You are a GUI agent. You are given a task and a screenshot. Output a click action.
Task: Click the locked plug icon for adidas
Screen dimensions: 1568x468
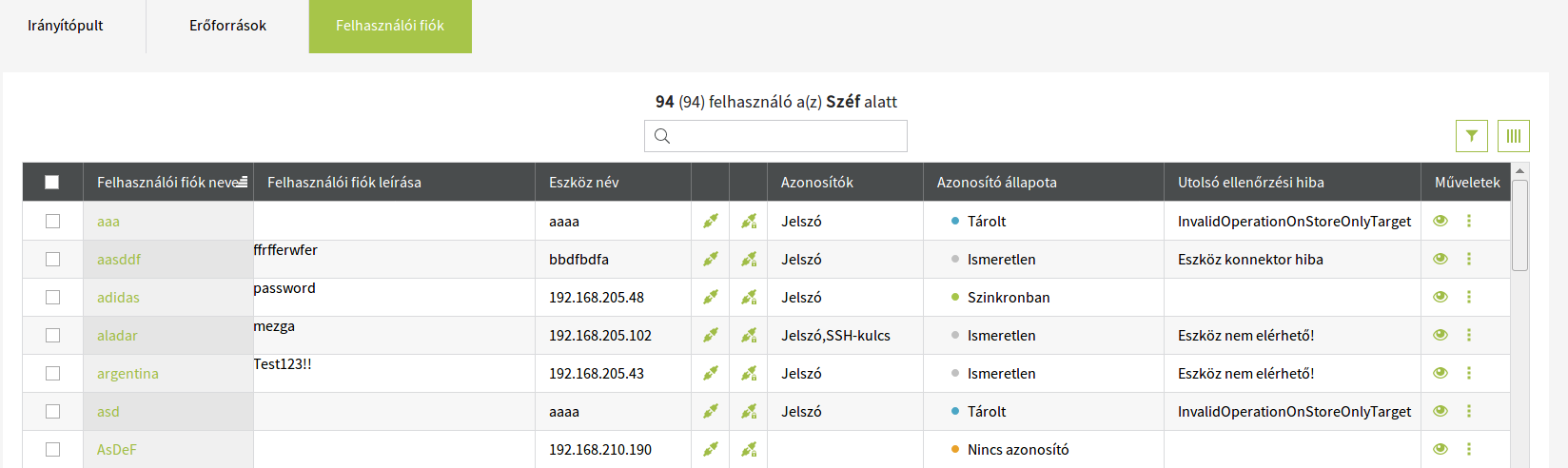click(749, 297)
